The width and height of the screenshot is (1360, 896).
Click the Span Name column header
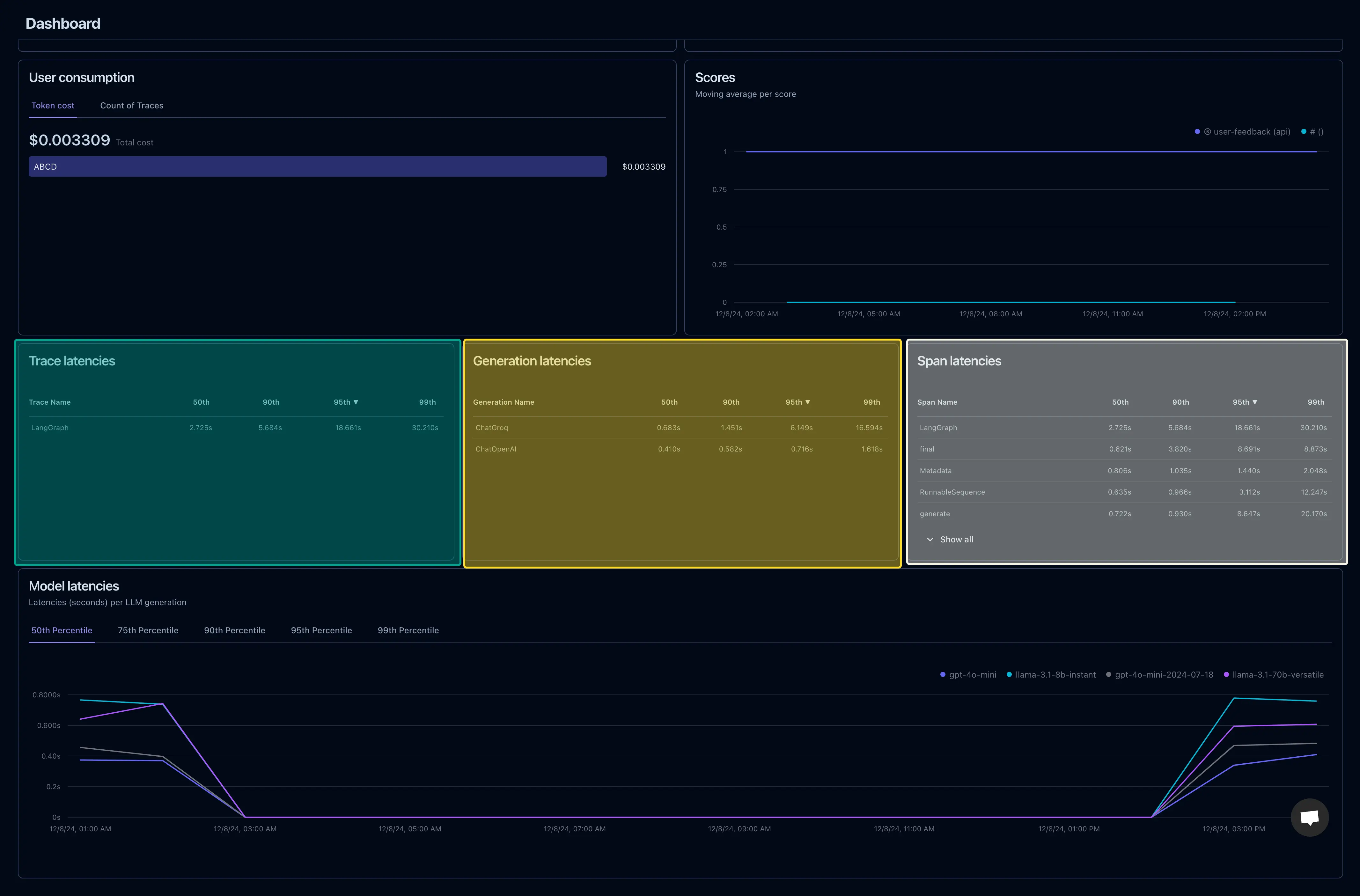coord(937,402)
